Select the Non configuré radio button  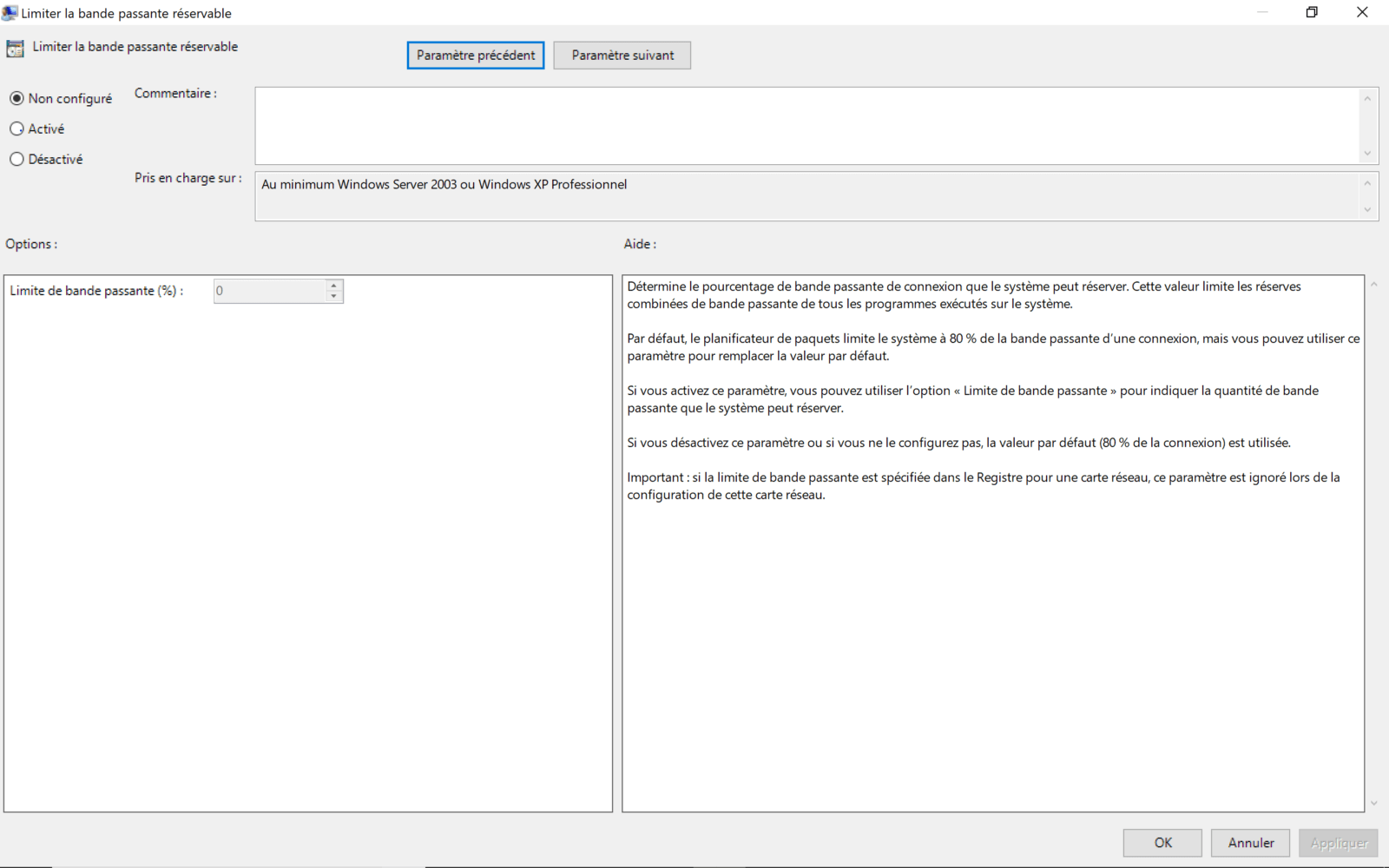tap(17, 99)
